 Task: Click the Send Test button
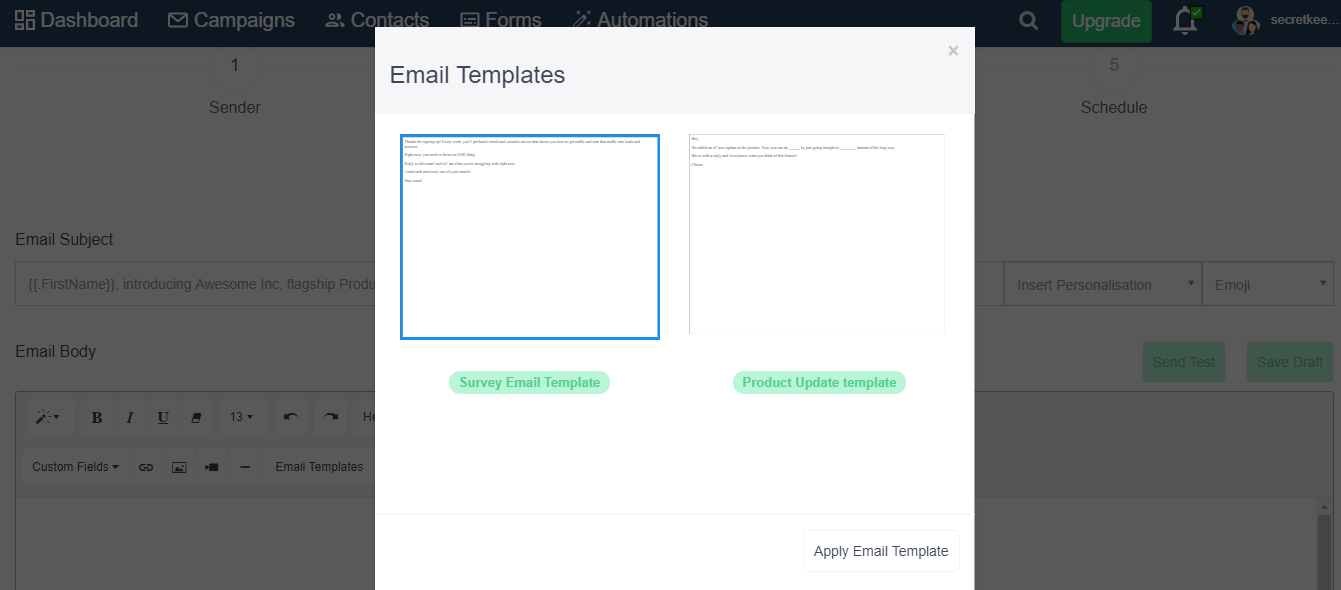[x=1184, y=362]
